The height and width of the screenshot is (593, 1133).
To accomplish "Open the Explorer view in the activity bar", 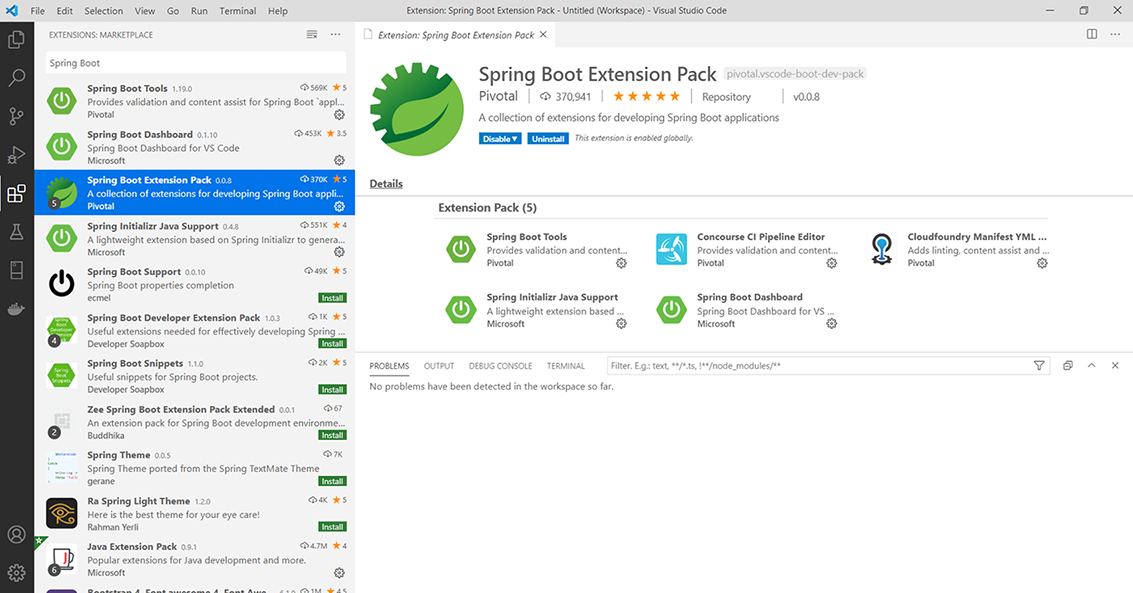I will click(15, 39).
